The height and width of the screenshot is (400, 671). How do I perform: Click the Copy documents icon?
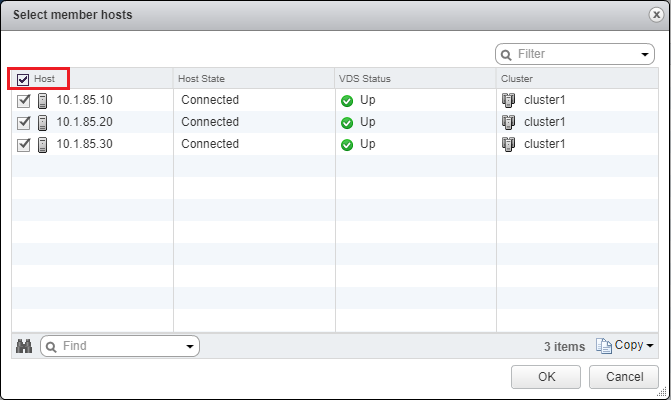point(603,346)
